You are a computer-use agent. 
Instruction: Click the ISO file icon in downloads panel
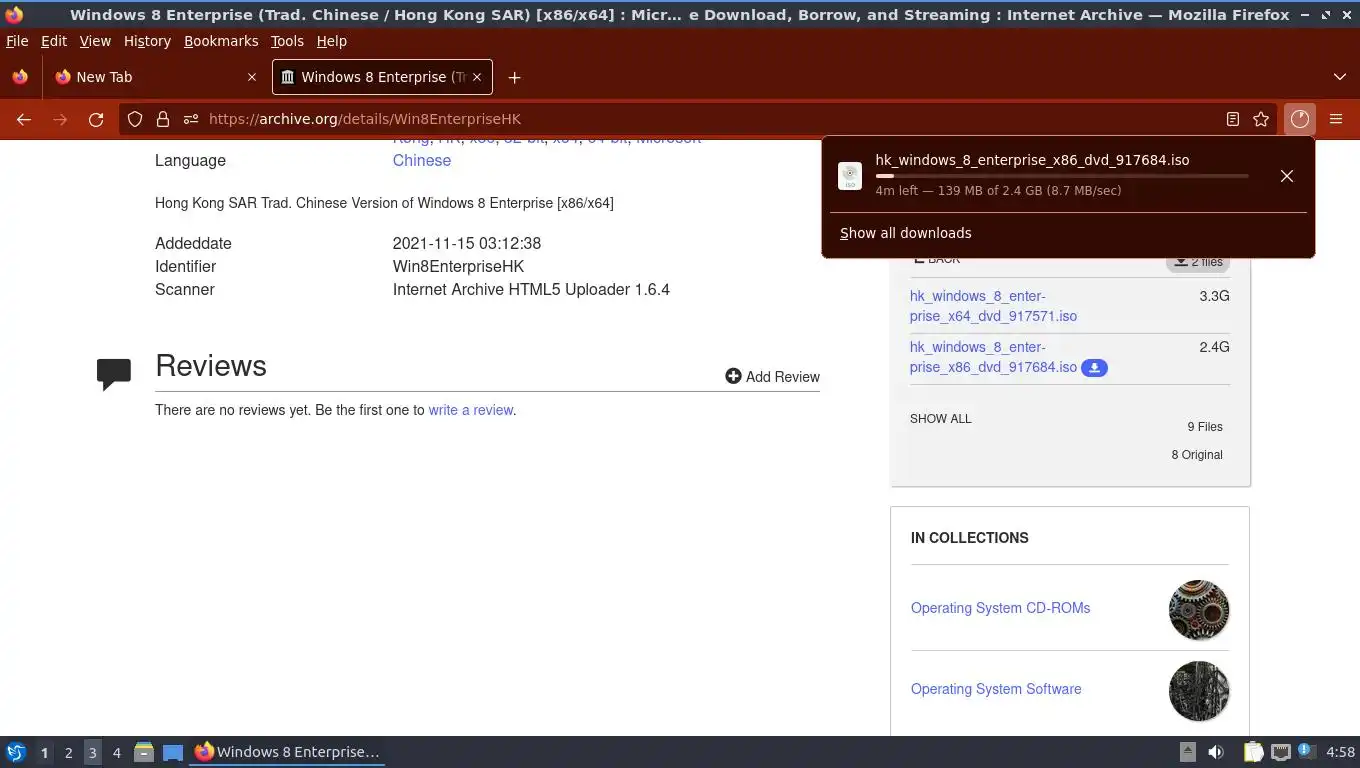point(850,176)
